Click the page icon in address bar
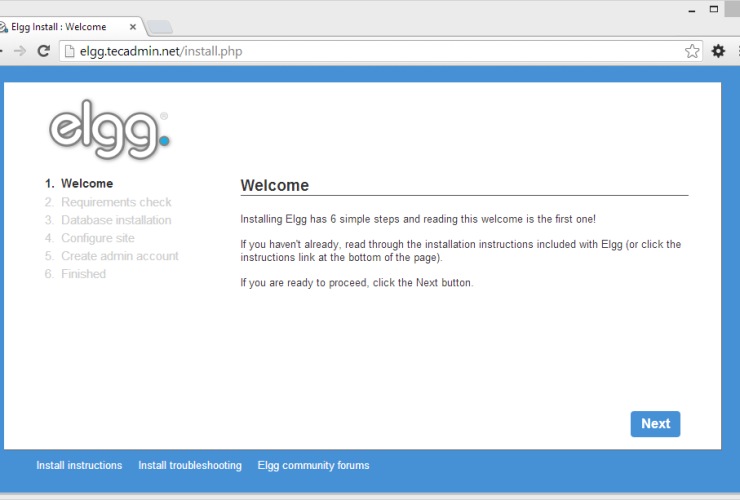This screenshot has width=740, height=500. pos(69,51)
